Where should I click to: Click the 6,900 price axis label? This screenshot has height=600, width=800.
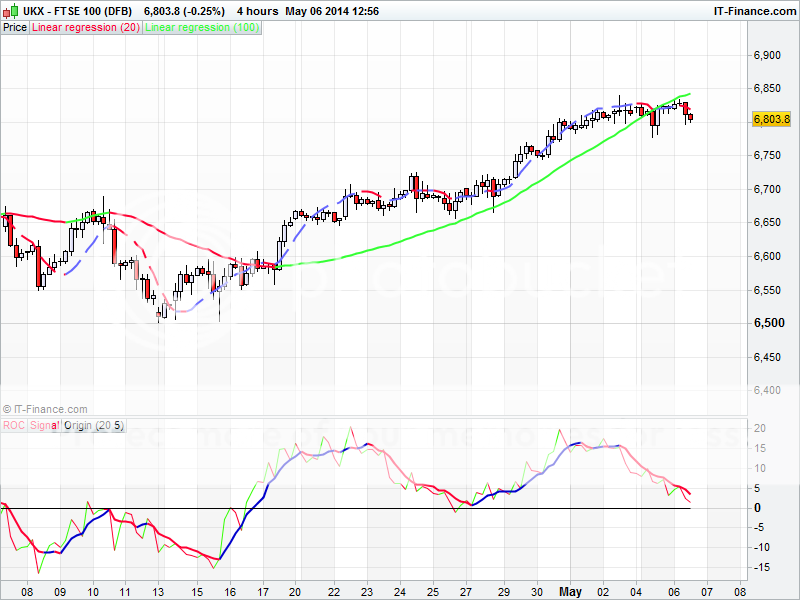[766, 54]
